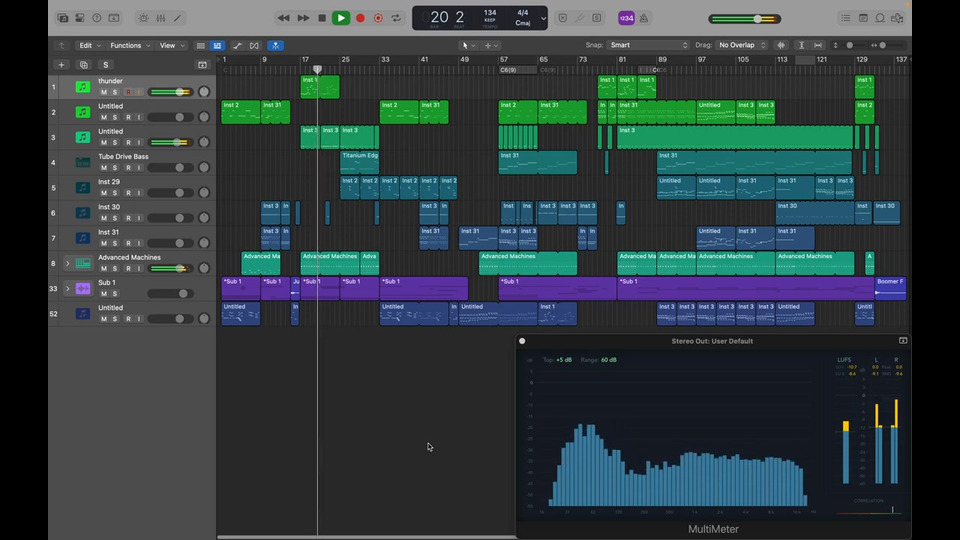Open the Library panel icon
Screen dimensions: 960x540
(x=62, y=18)
